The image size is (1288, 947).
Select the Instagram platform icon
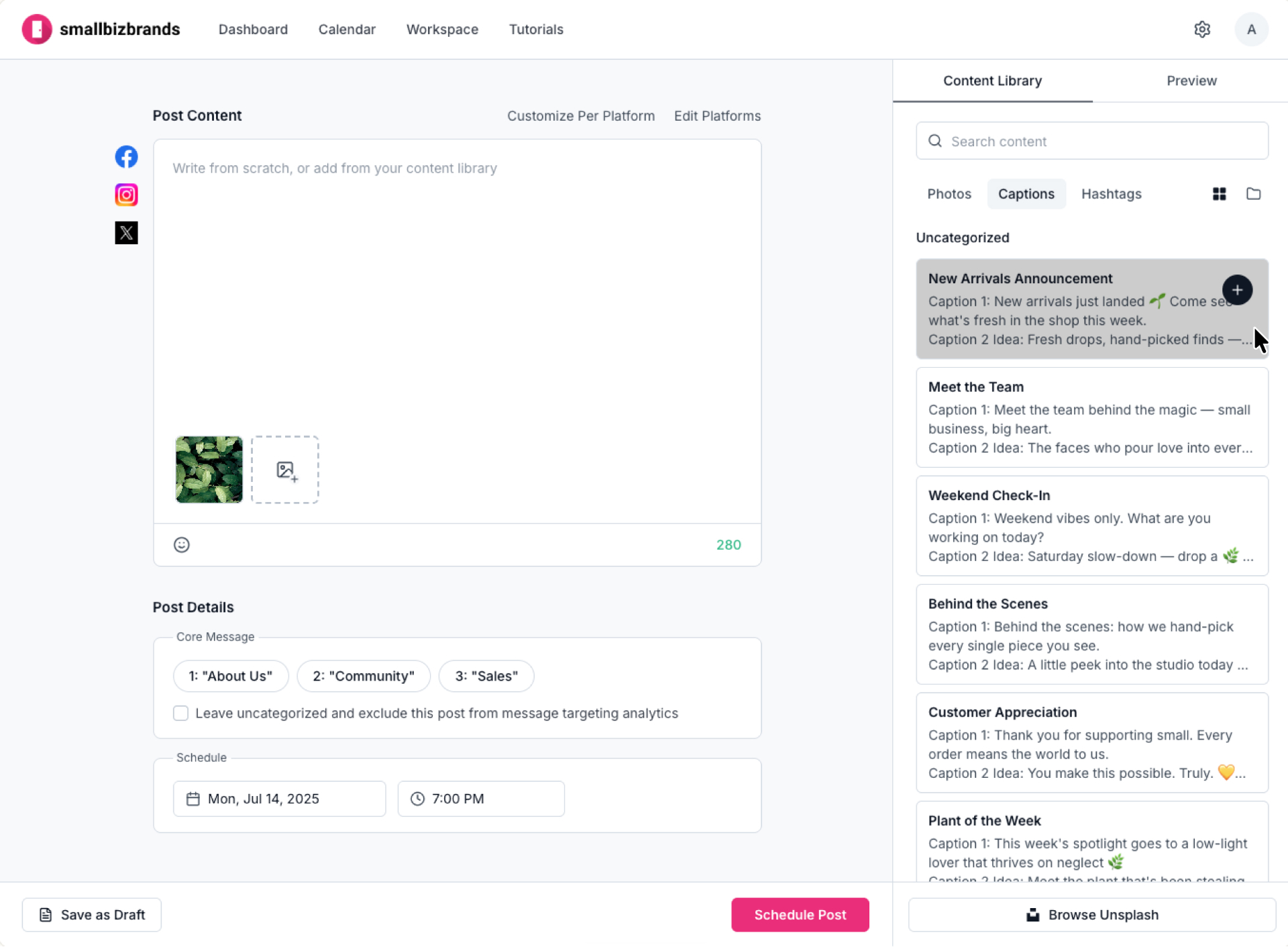coord(126,195)
